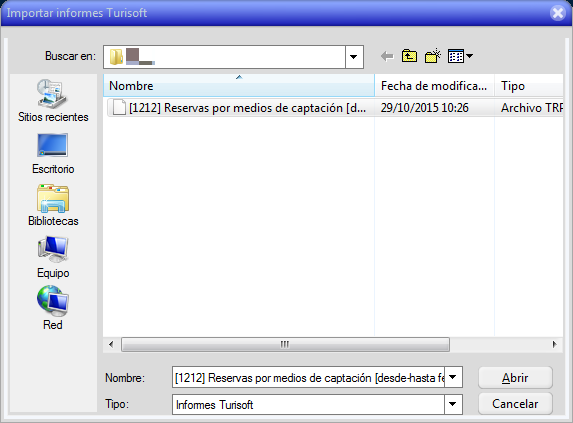
Task: Click the scroll left arrow
Action: click(x=111, y=344)
